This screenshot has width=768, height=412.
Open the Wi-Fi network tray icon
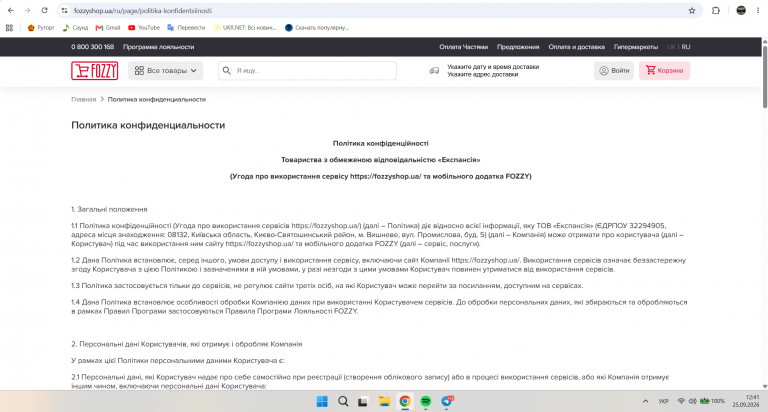click(681, 401)
